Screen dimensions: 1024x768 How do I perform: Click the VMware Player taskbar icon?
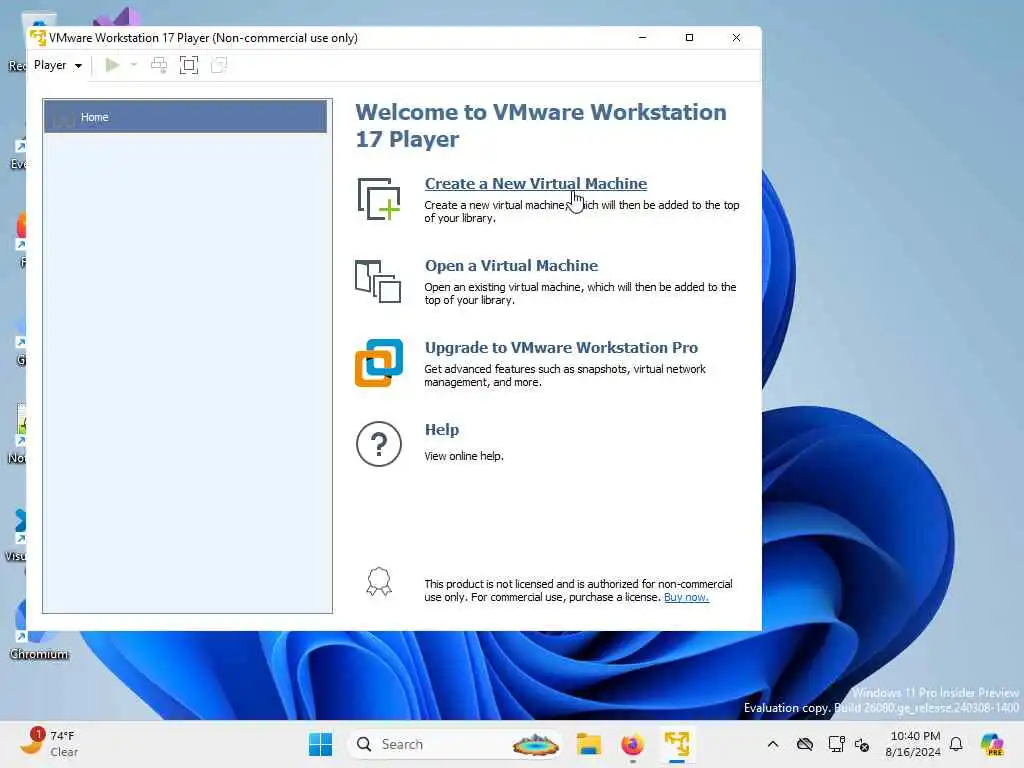tap(677, 744)
